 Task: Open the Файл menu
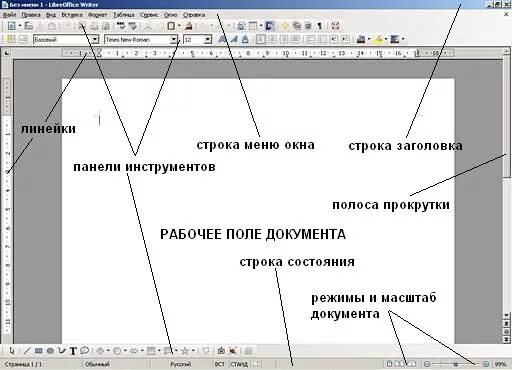pos(9,15)
